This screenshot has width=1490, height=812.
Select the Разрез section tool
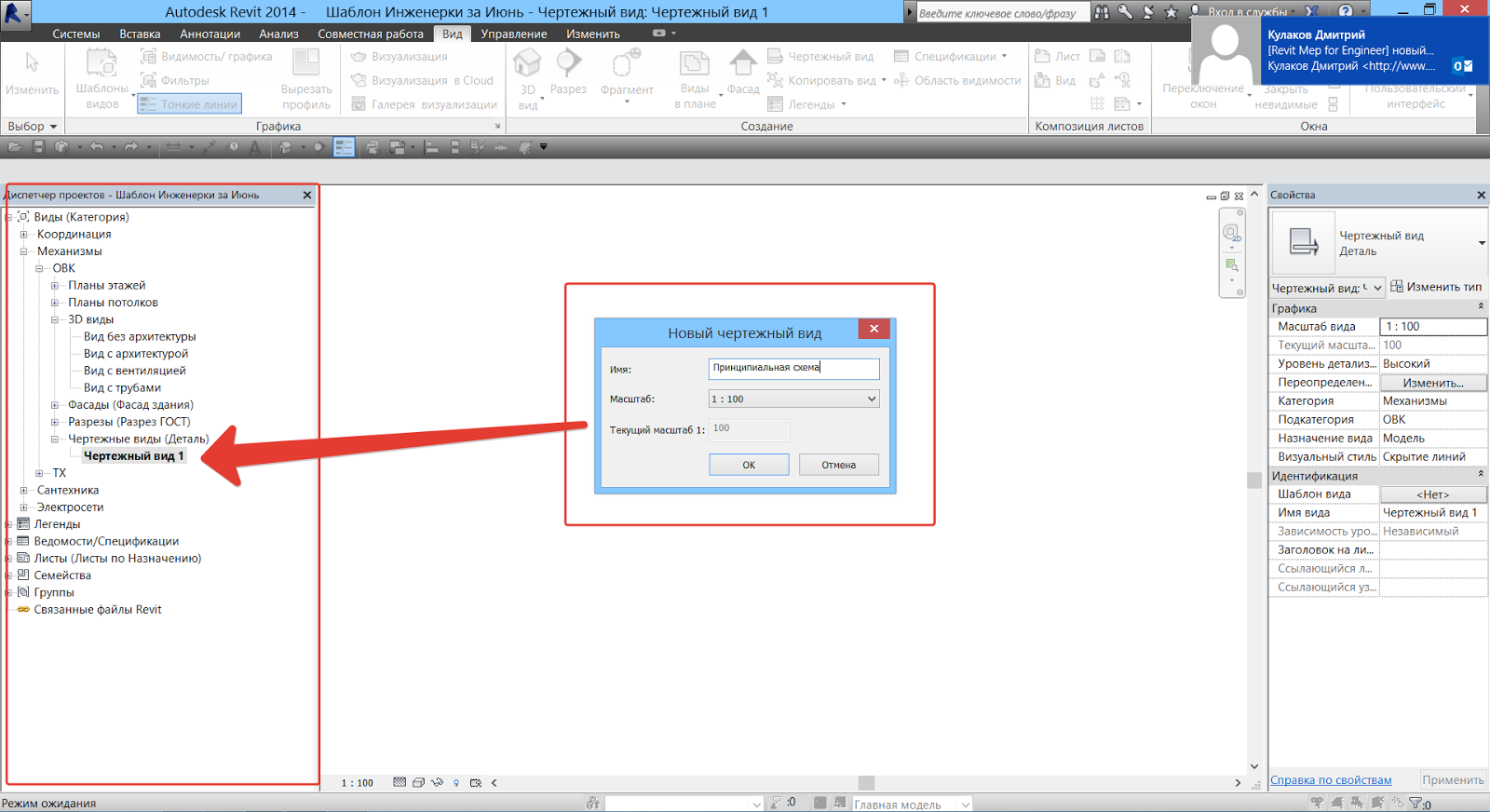point(568,73)
